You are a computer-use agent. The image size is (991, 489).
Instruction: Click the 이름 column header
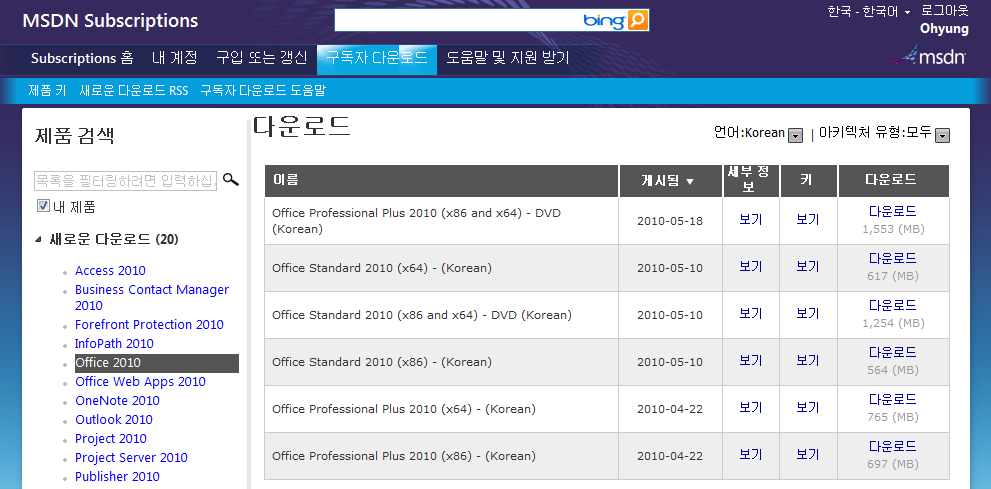[441, 181]
